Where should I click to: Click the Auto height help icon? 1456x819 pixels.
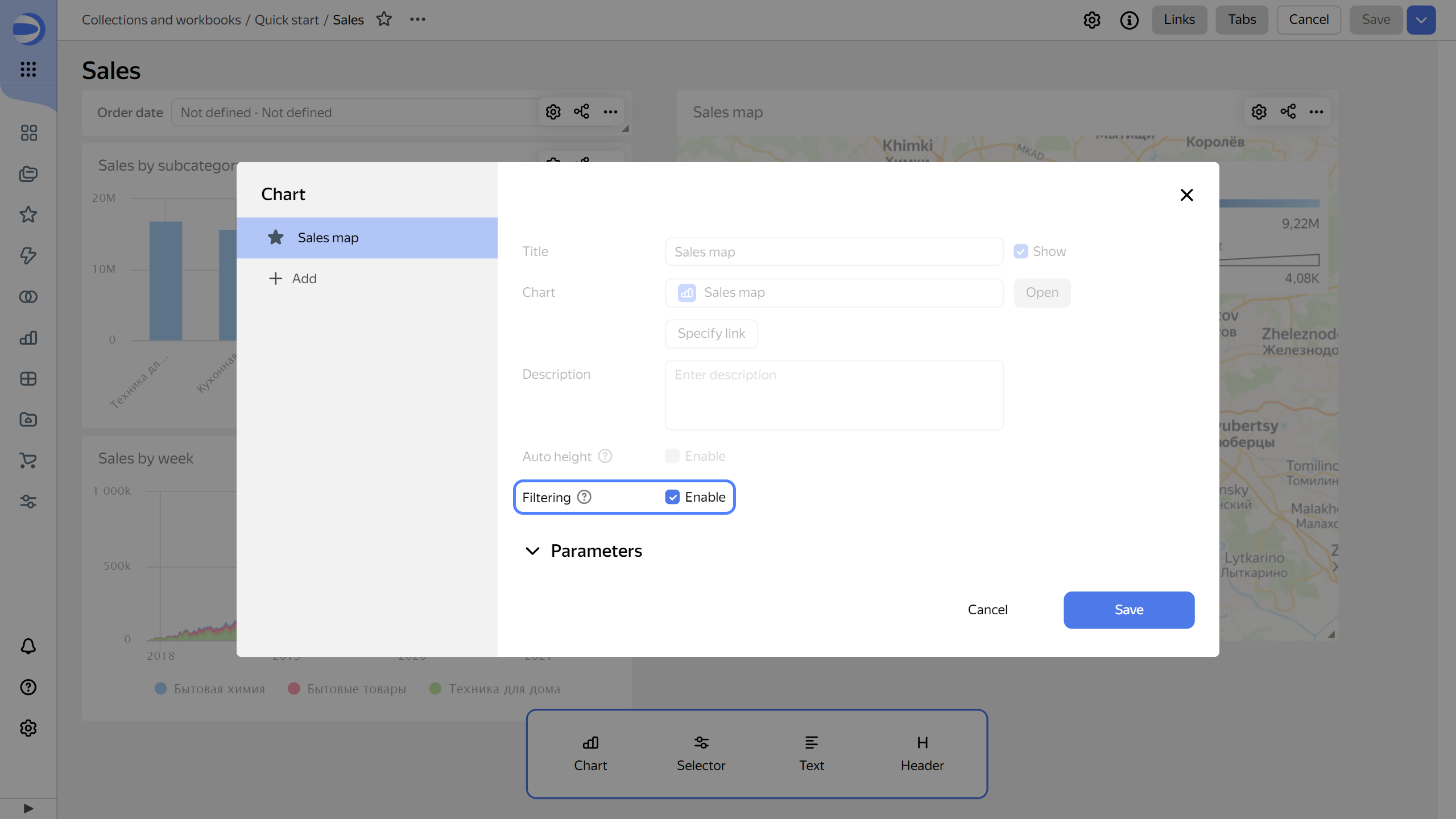pos(605,456)
